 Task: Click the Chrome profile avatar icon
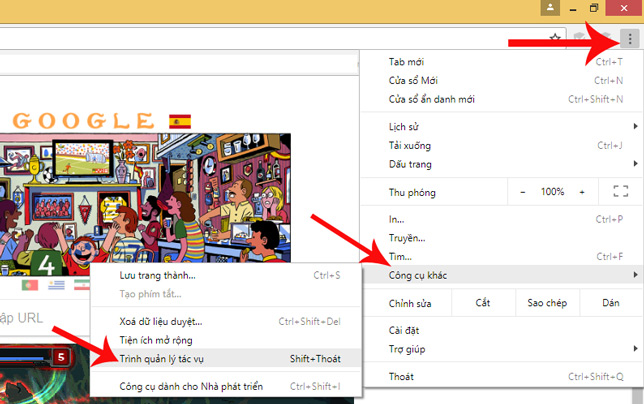tap(550, 8)
